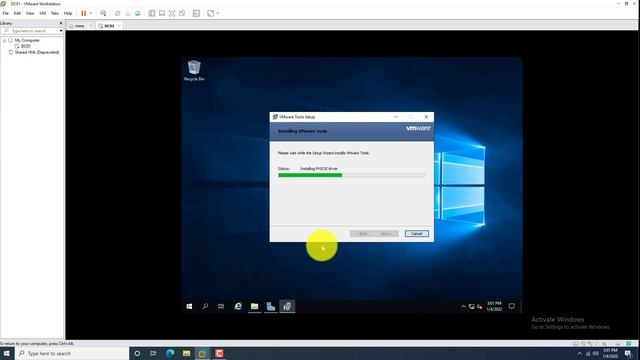Click the Revert to Snapshot toolbar icon

[127, 13]
